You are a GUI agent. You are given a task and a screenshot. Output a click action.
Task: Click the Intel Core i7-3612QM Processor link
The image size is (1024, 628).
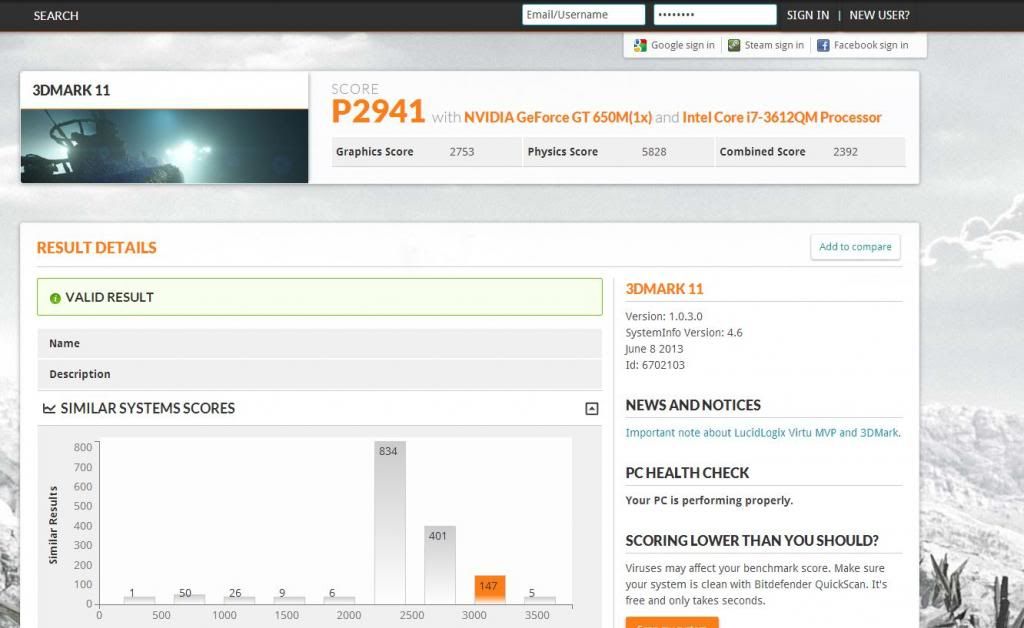click(x=782, y=118)
